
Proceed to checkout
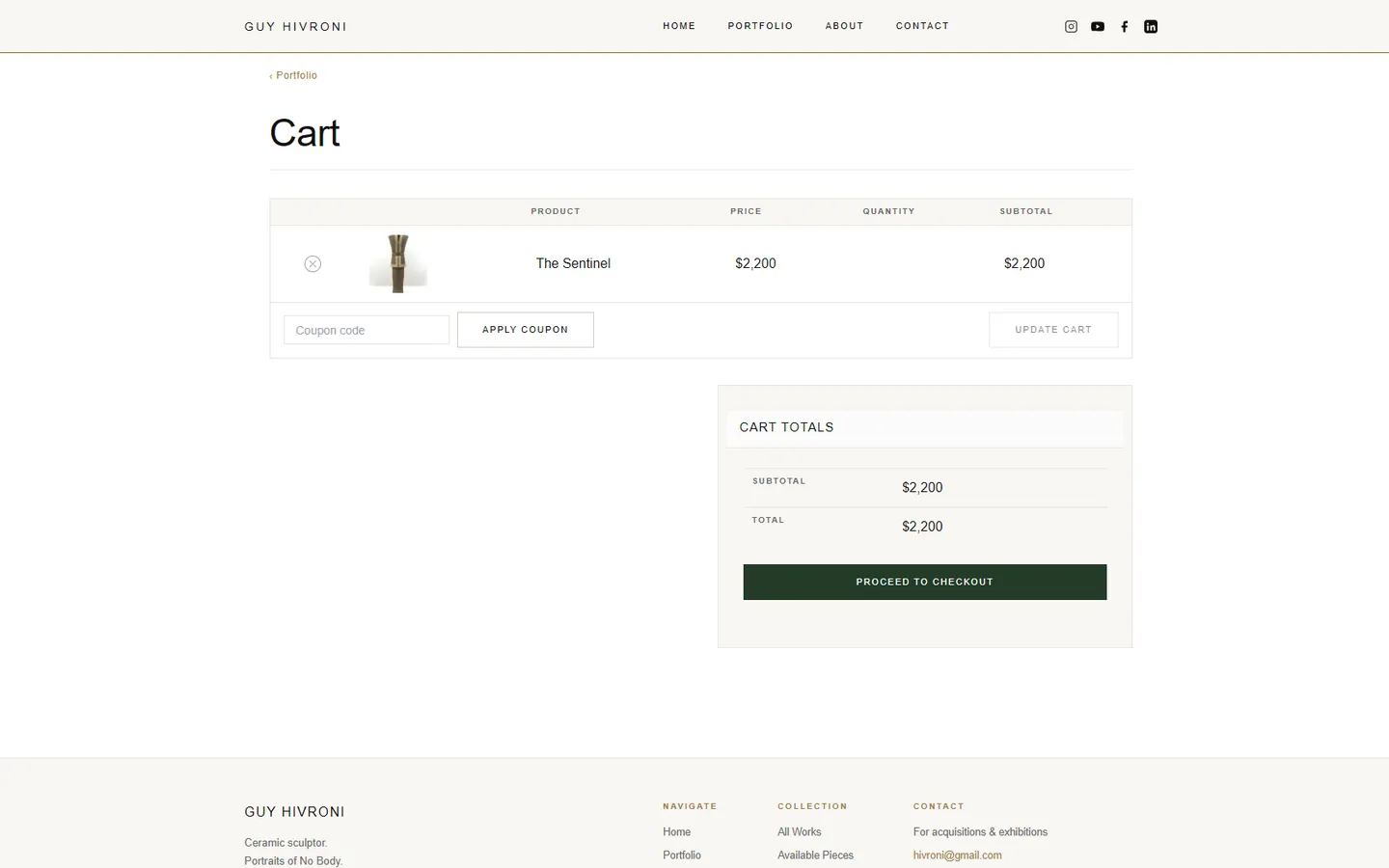coord(925,583)
